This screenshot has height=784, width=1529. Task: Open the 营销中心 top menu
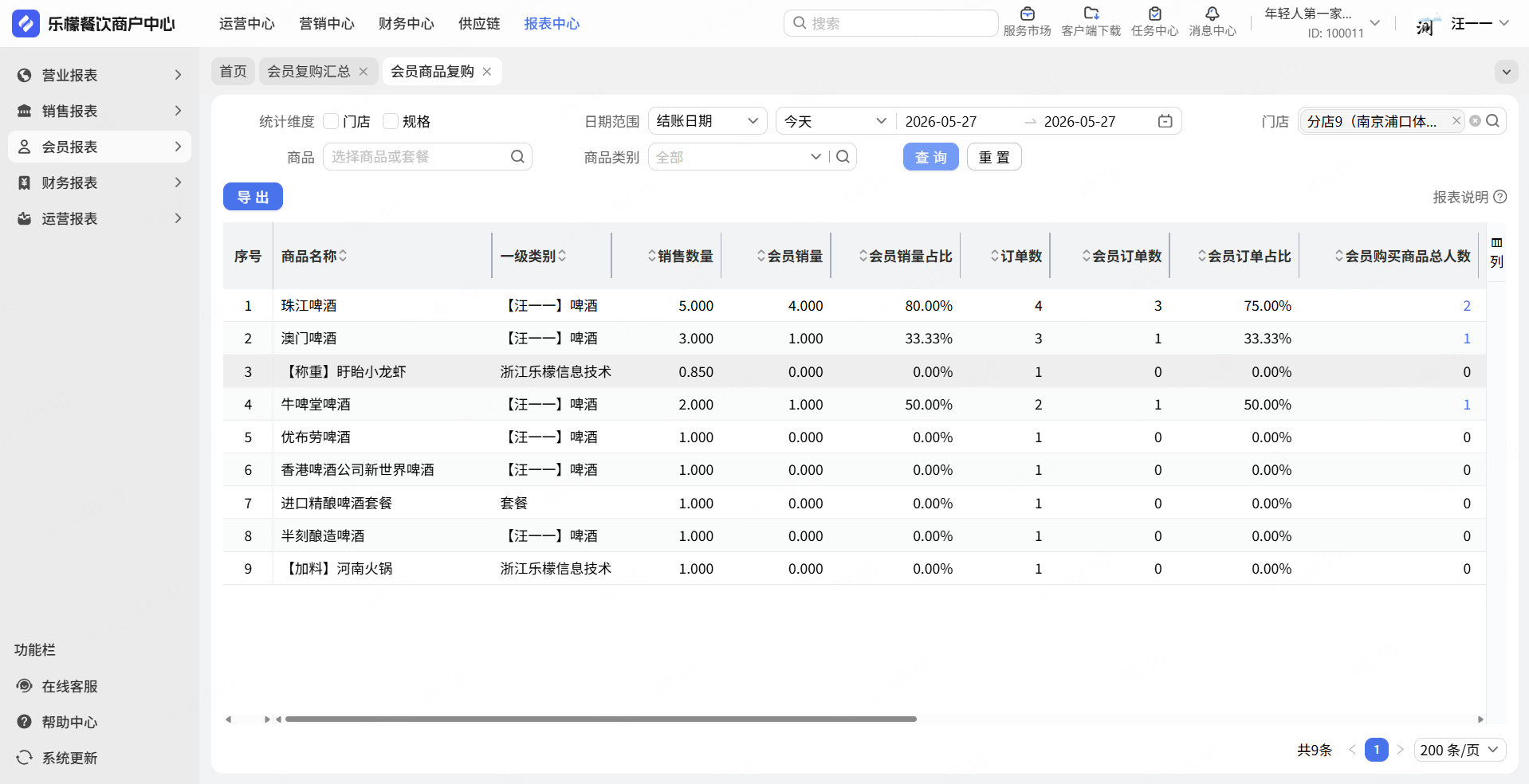click(327, 24)
